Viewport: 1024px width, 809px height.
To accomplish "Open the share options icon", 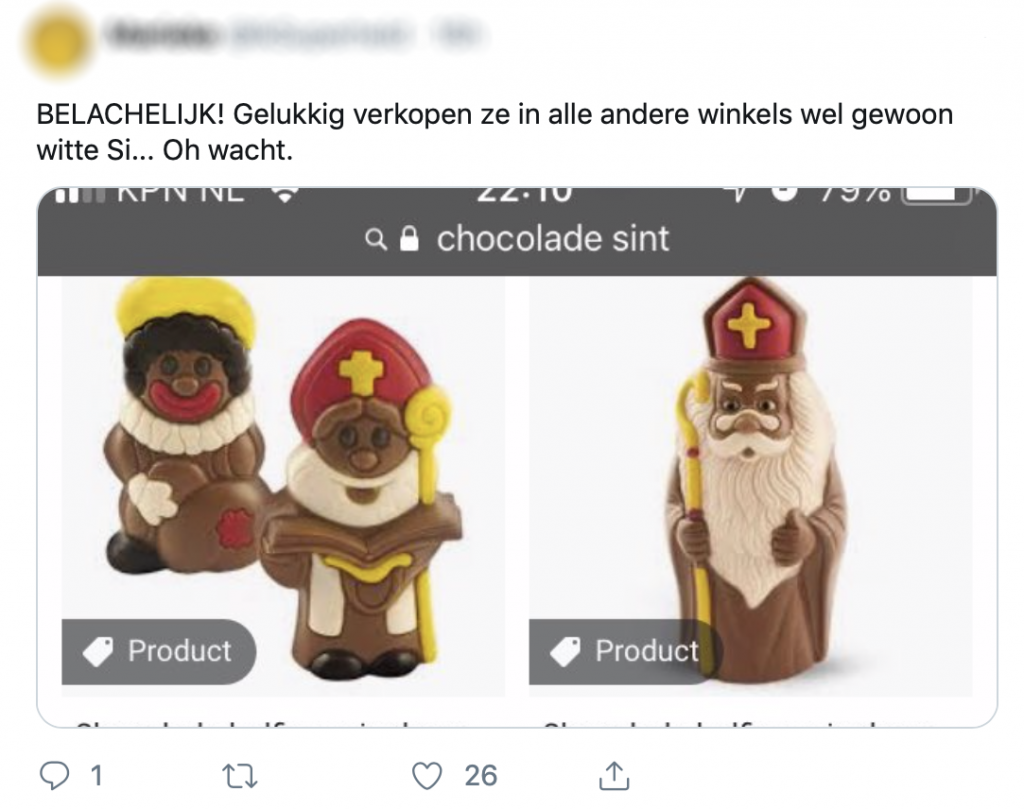I will coord(615,774).
